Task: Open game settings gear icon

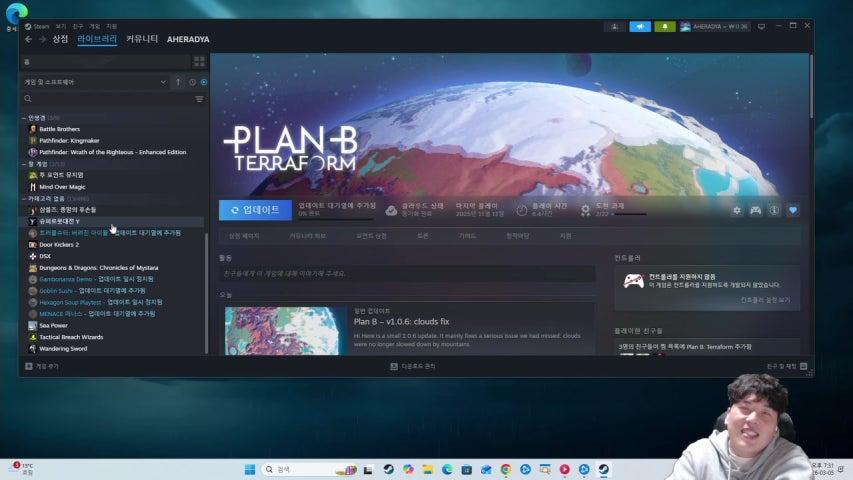Action: [x=737, y=210]
